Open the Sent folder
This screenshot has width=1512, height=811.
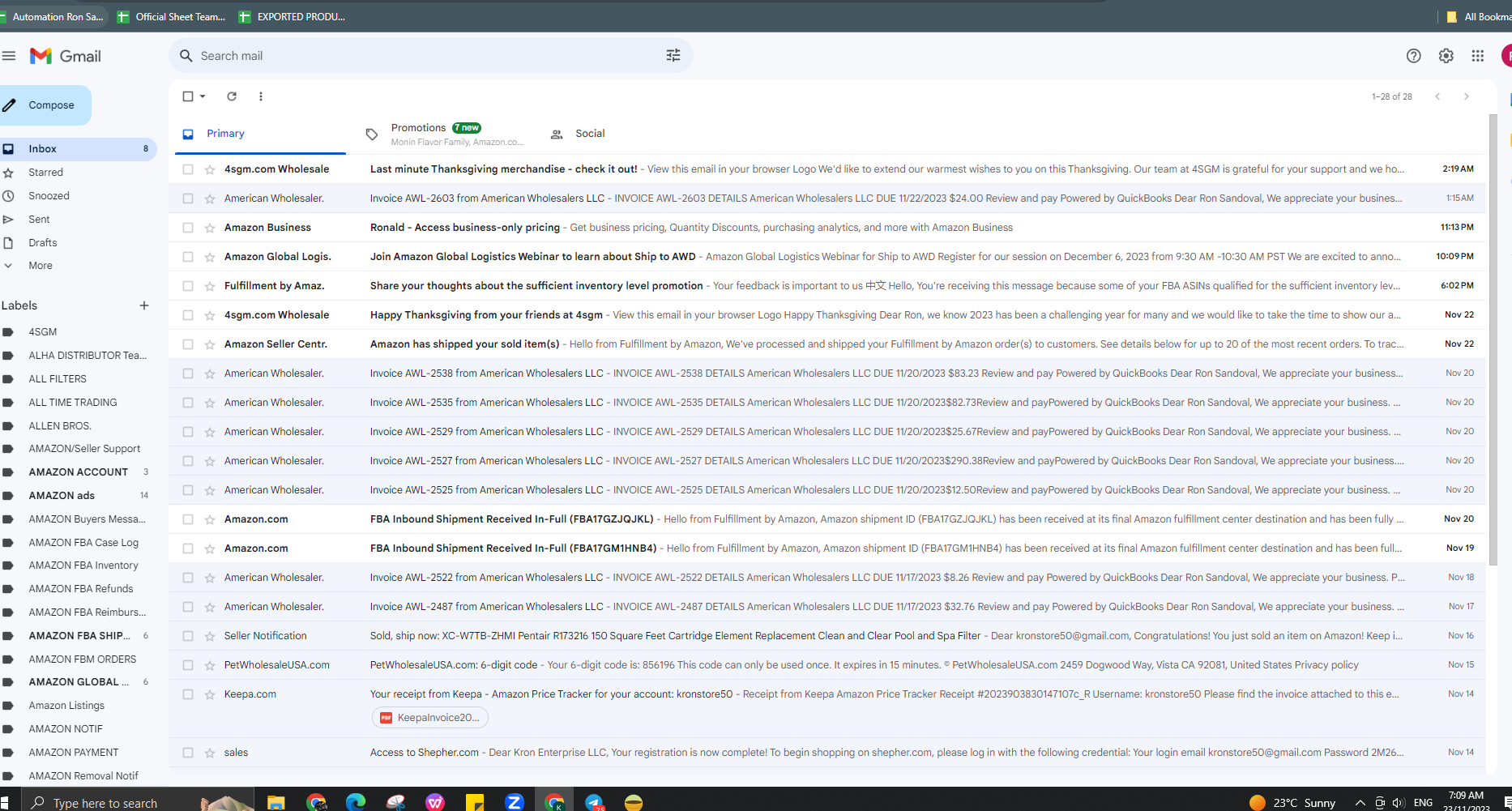79,220
